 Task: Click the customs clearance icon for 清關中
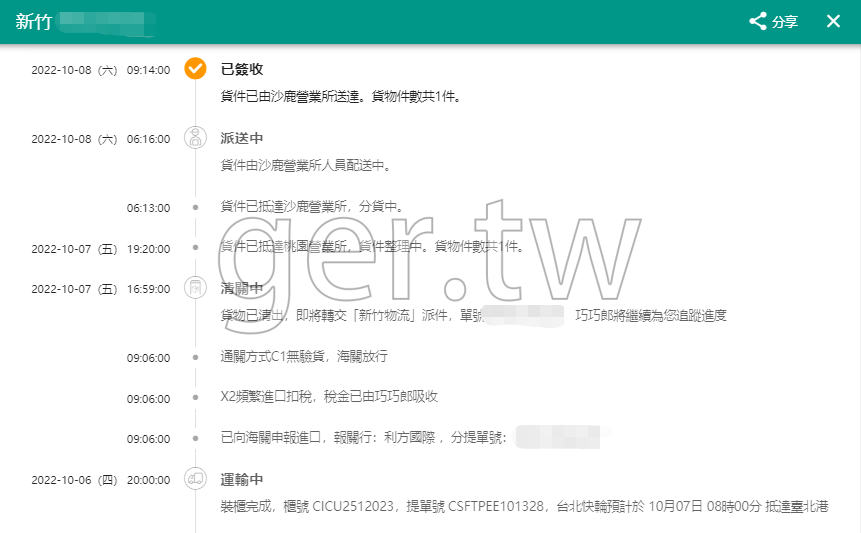(195, 287)
